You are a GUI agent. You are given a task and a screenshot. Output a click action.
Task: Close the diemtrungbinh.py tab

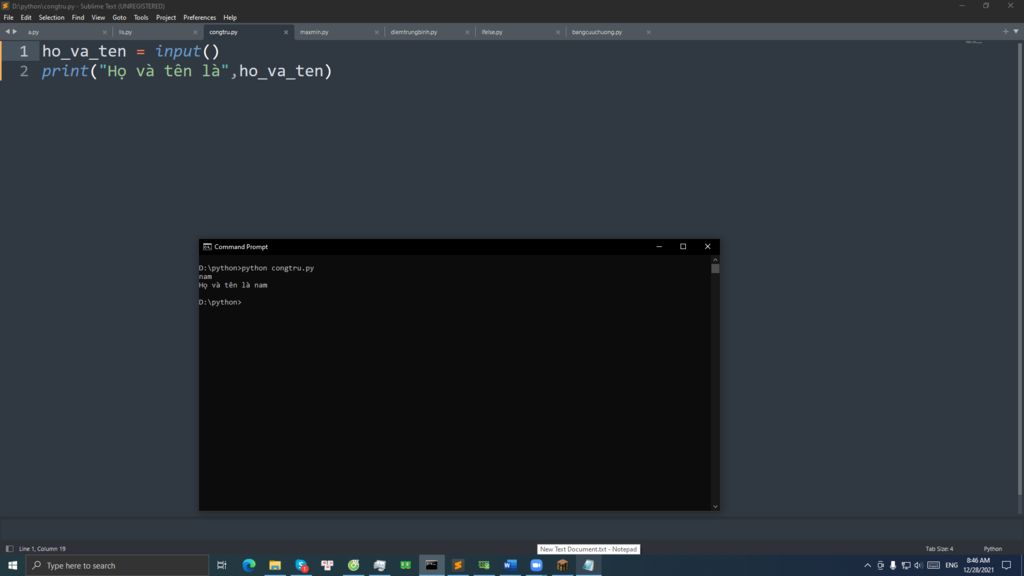467,32
